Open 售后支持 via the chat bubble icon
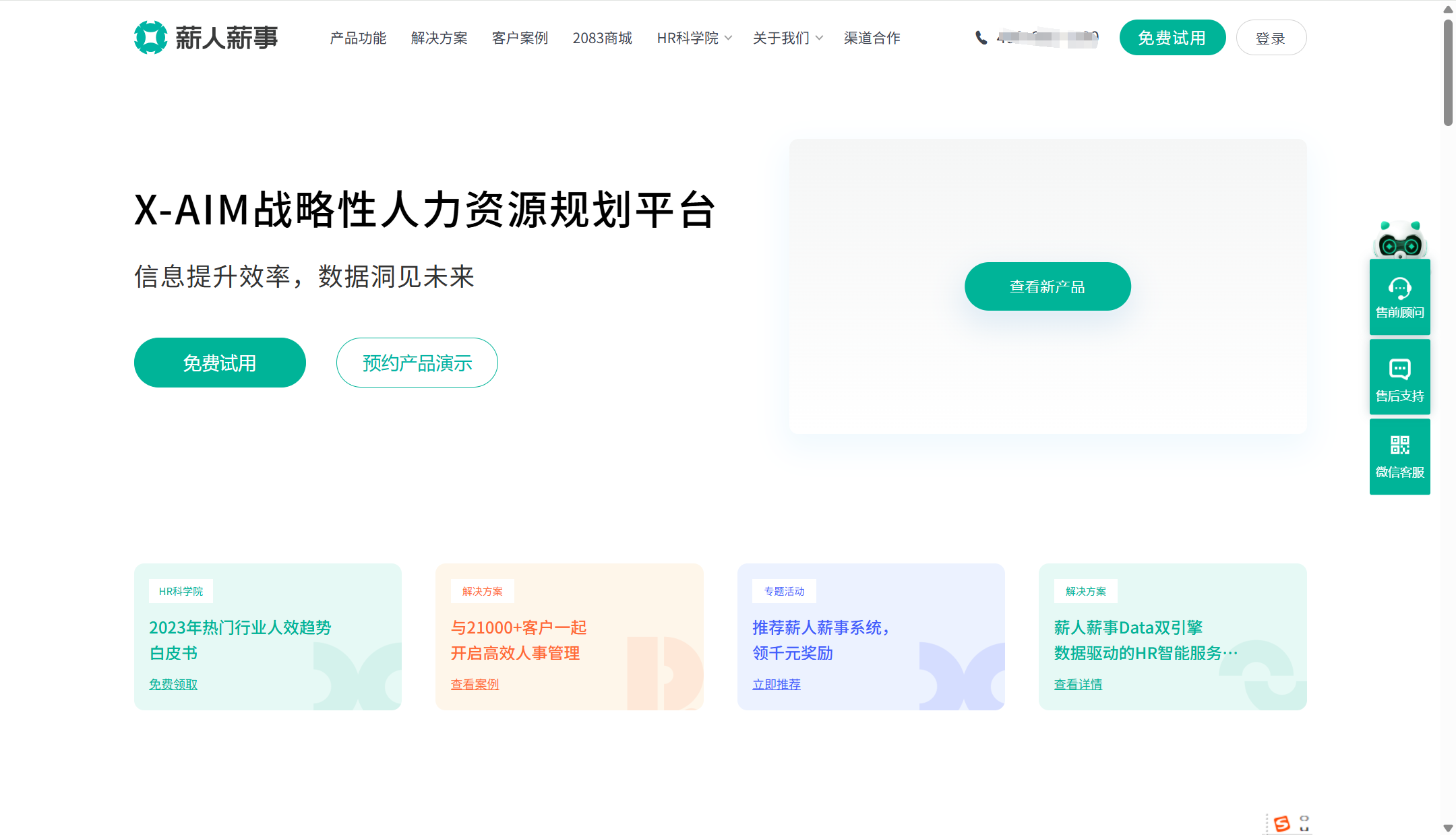The image size is (1456, 835). point(1399,368)
